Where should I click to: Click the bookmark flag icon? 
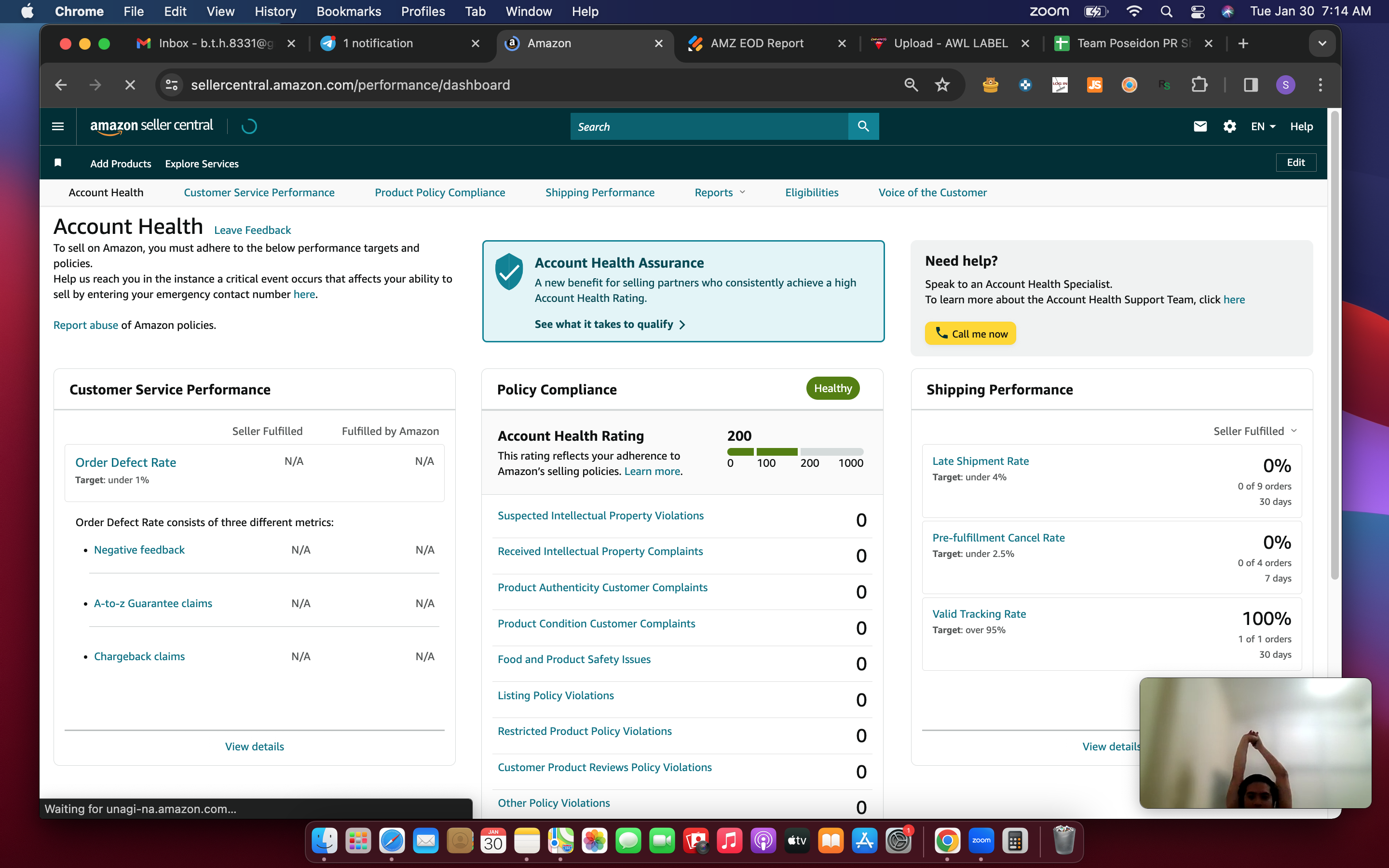[x=58, y=163]
